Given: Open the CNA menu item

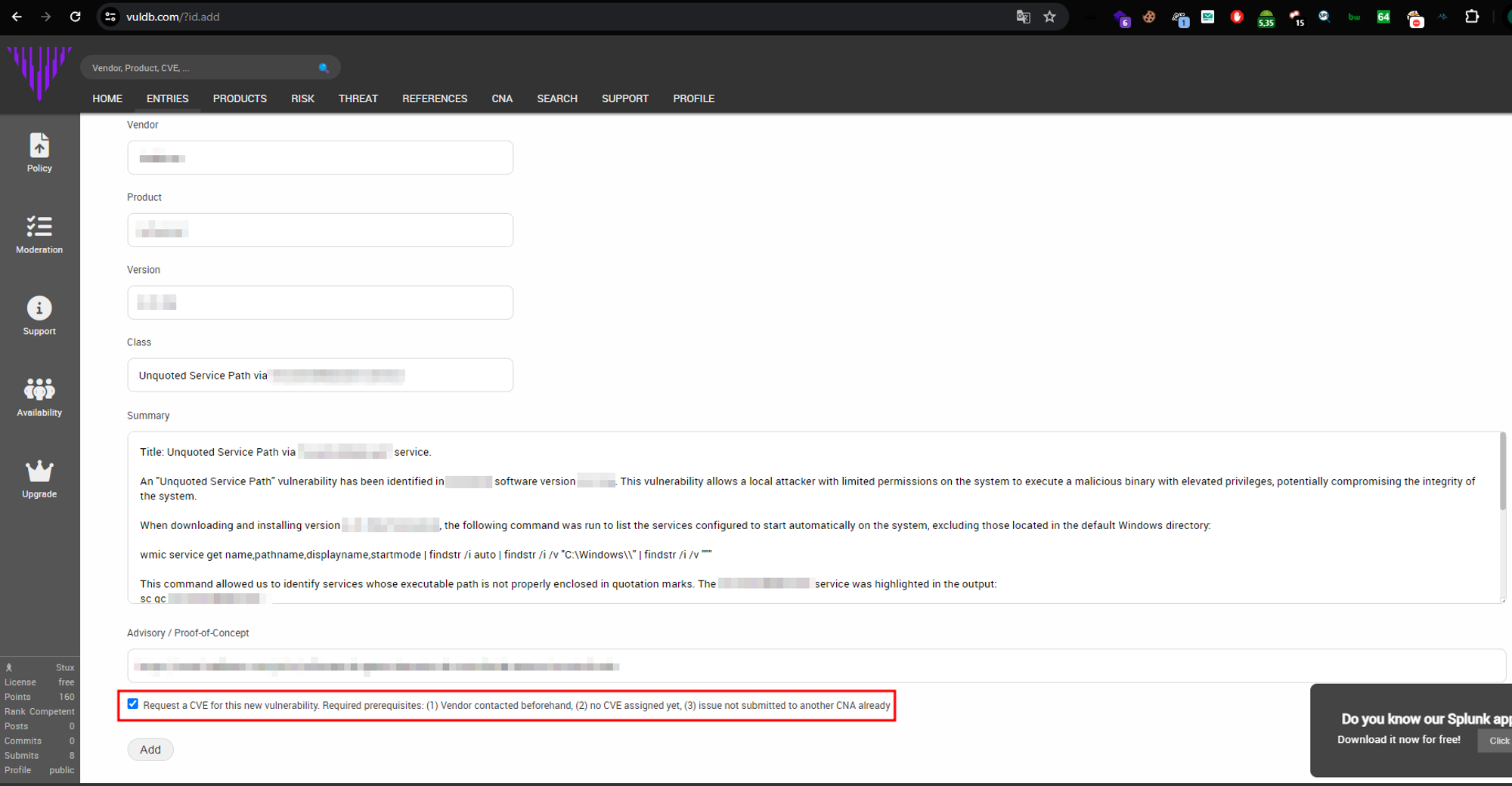Looking at the screenshot, I should 502,99.
